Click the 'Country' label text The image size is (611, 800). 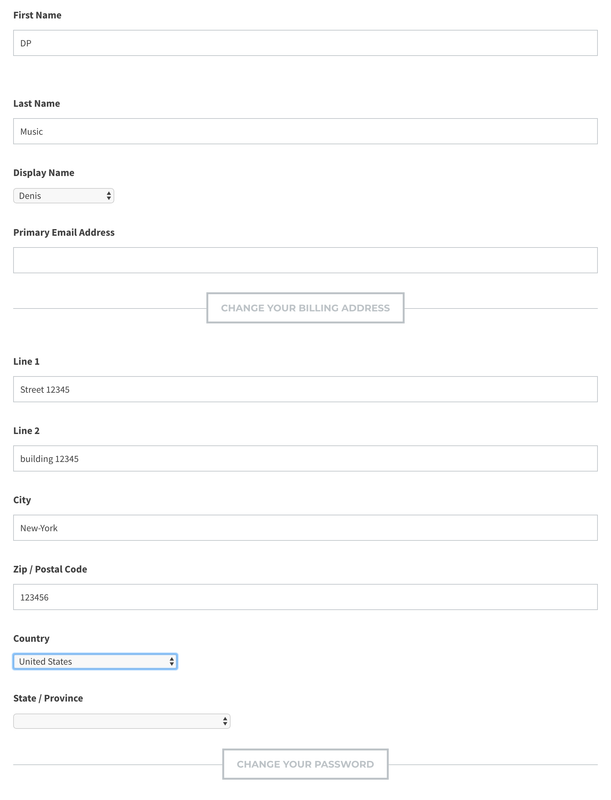click(x=31, y=638)
